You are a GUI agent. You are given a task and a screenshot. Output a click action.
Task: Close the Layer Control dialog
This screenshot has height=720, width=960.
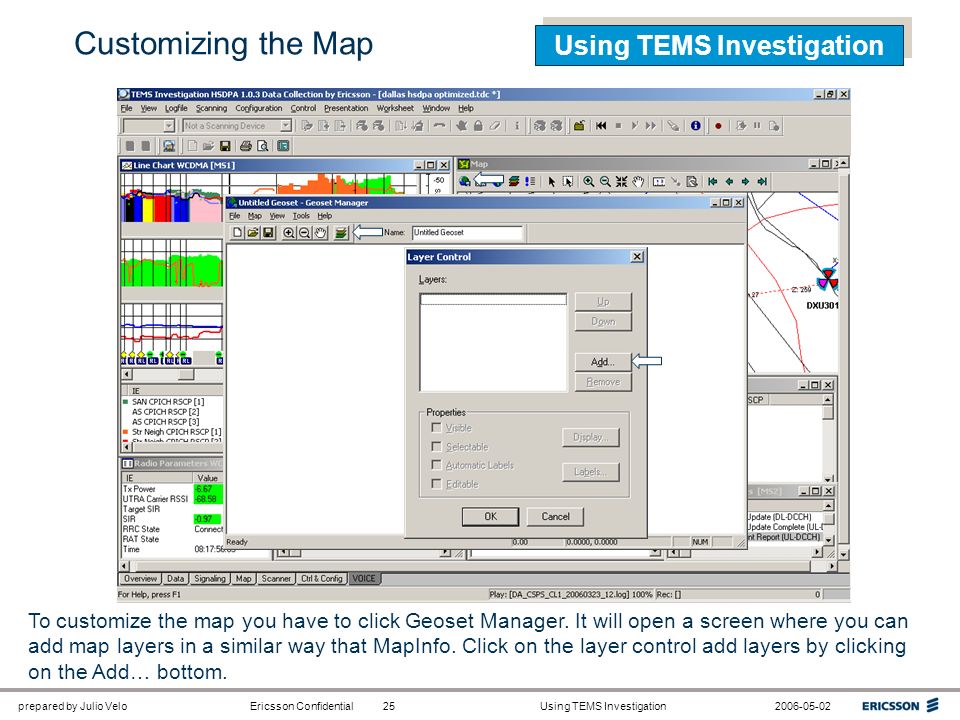637,257
